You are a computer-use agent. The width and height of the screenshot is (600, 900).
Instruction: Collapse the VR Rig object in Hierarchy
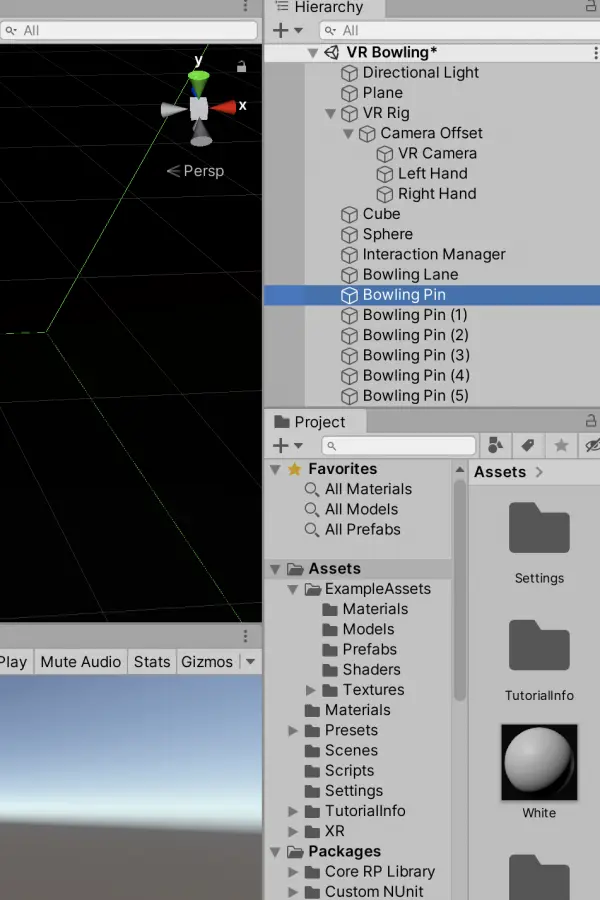pos(331,114)
